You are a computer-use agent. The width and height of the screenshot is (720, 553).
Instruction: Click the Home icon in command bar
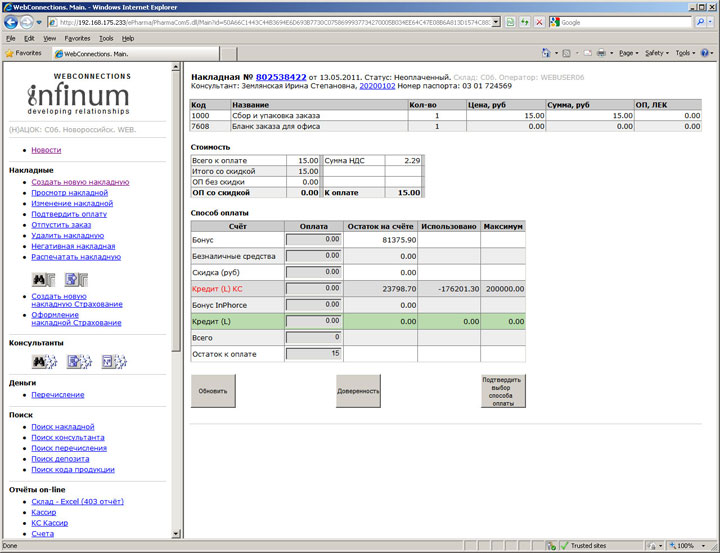pos(546,53)
